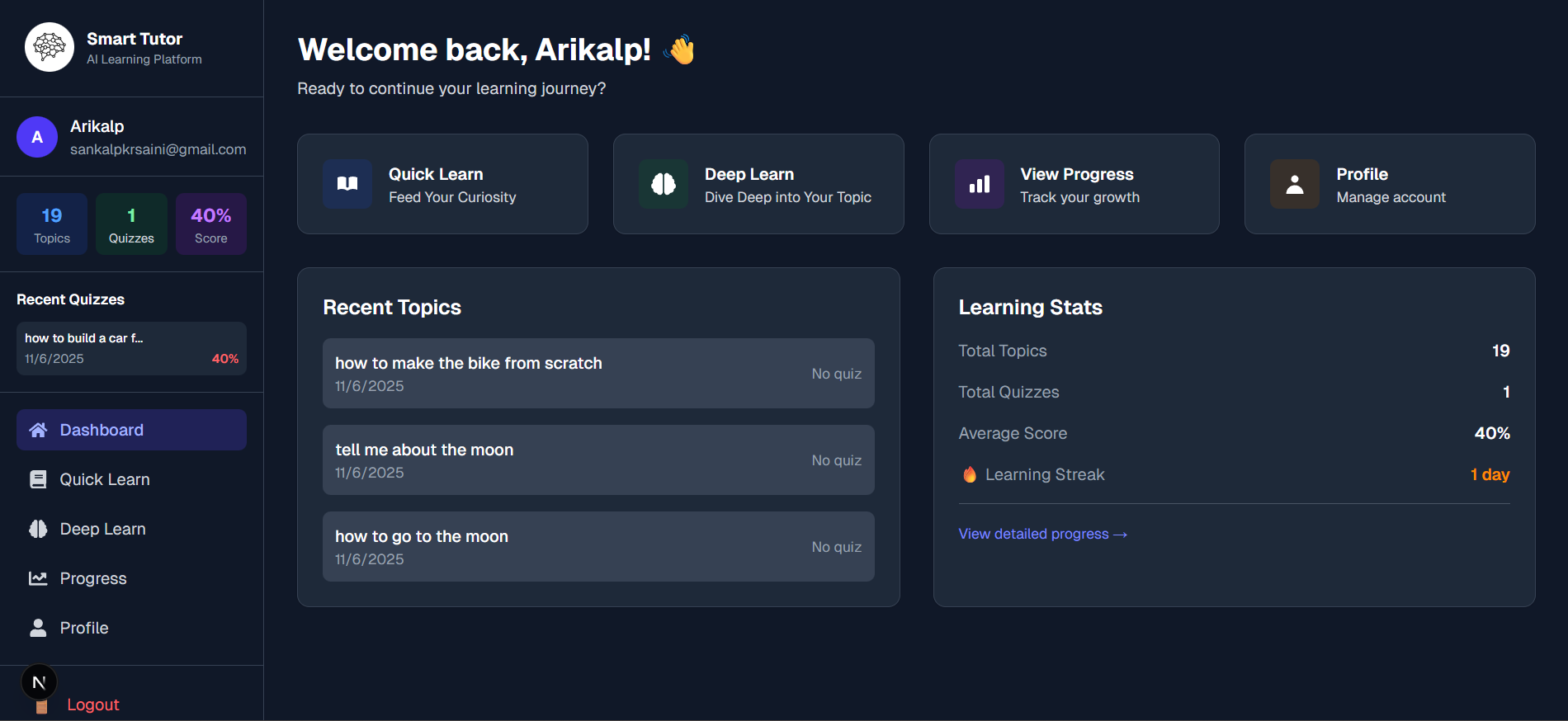This screenshot has width=1568, height=721.
Task: Switch to Deep Learn in the sidebar
Action: (102, 529)
